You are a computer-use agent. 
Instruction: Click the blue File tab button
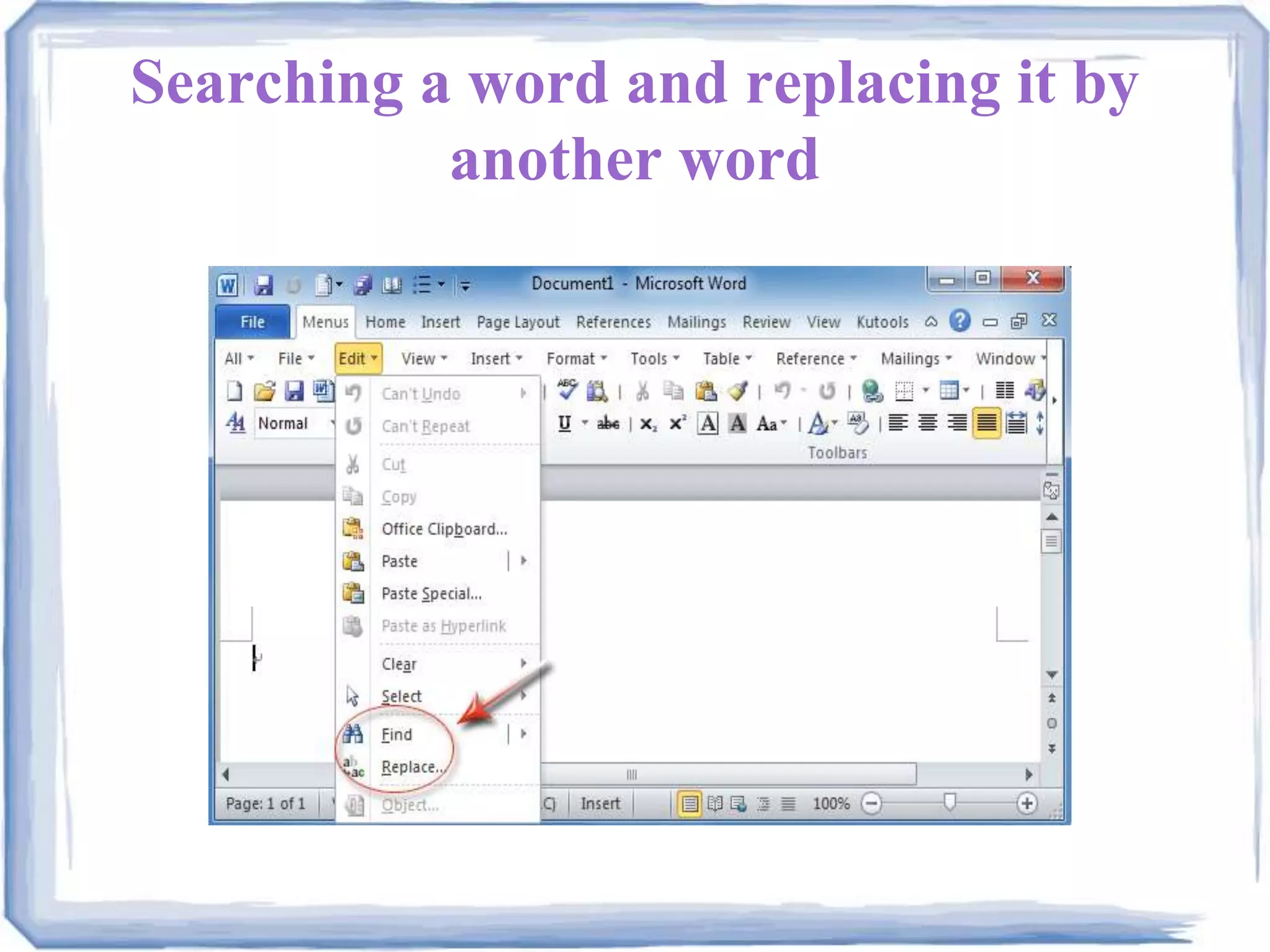[252, 322]
